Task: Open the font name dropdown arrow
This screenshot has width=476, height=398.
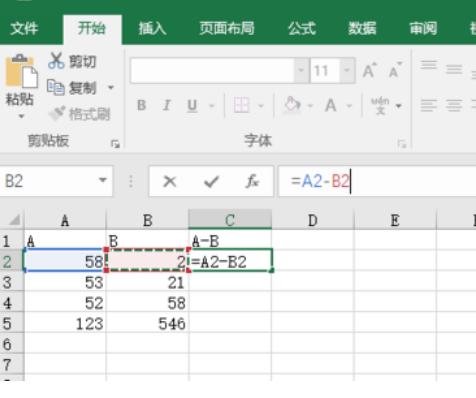Action: click(x=301, y=70)
